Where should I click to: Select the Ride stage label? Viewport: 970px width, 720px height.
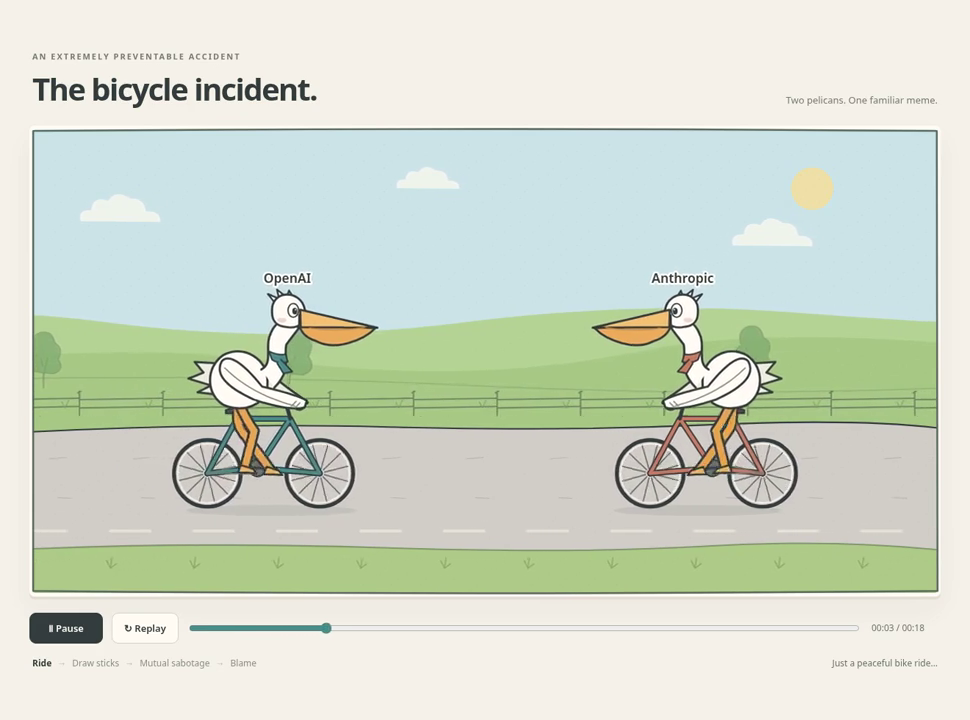pyautogui.click(x=42, y=663)
